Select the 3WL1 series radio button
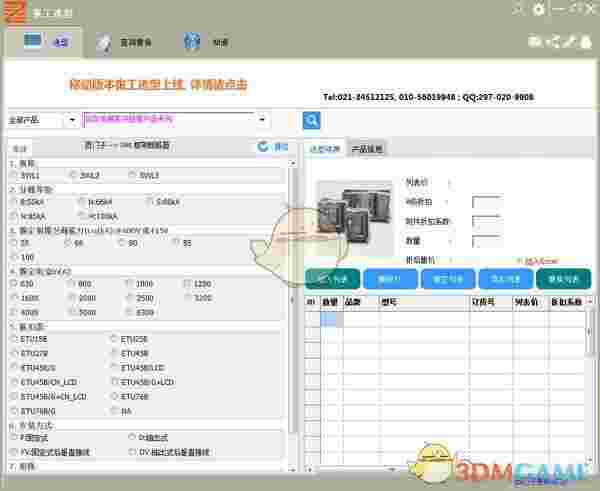The width and height of the screenshot is (600, 491). tap(14, 175)
